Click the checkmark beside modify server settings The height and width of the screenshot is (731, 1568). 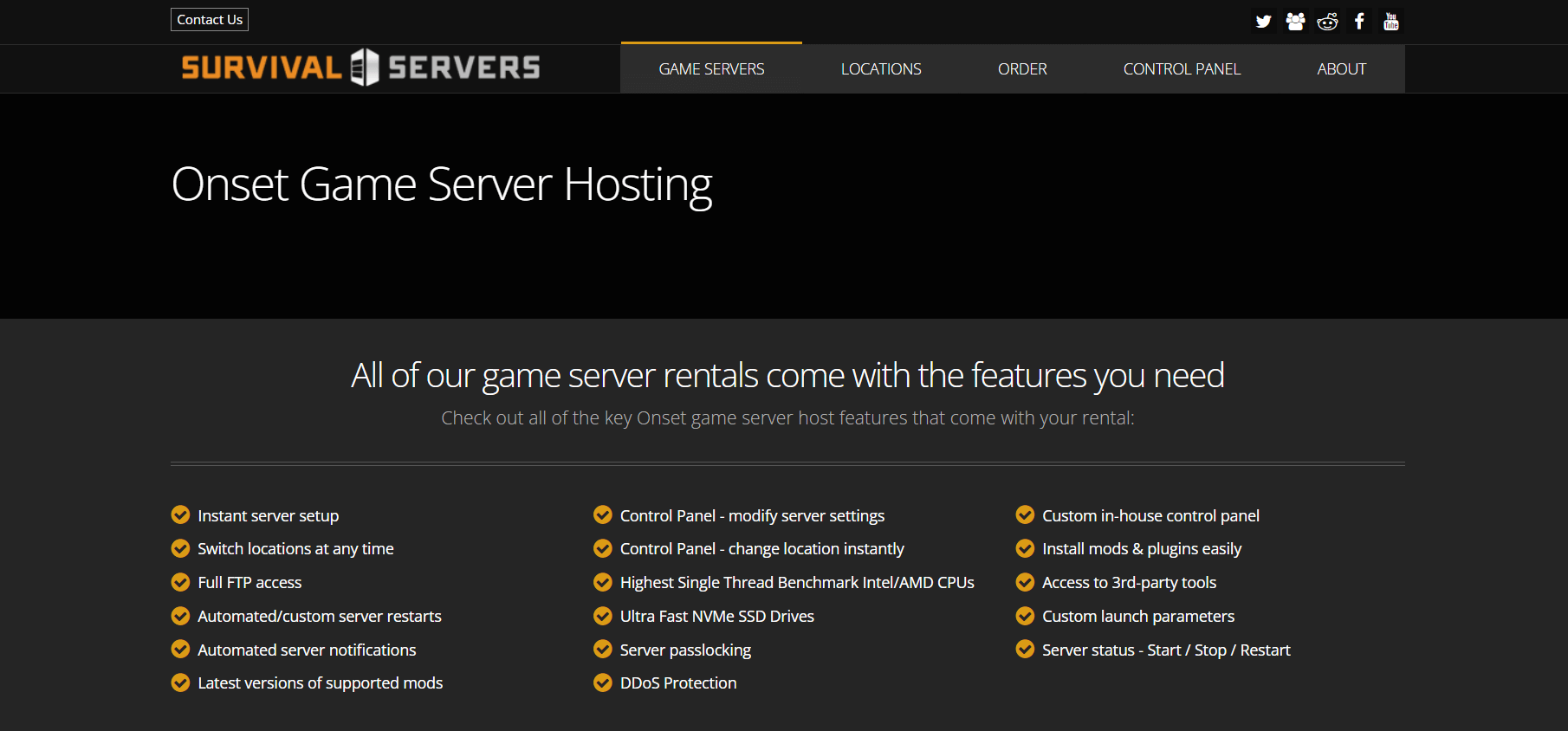(602, 515)
